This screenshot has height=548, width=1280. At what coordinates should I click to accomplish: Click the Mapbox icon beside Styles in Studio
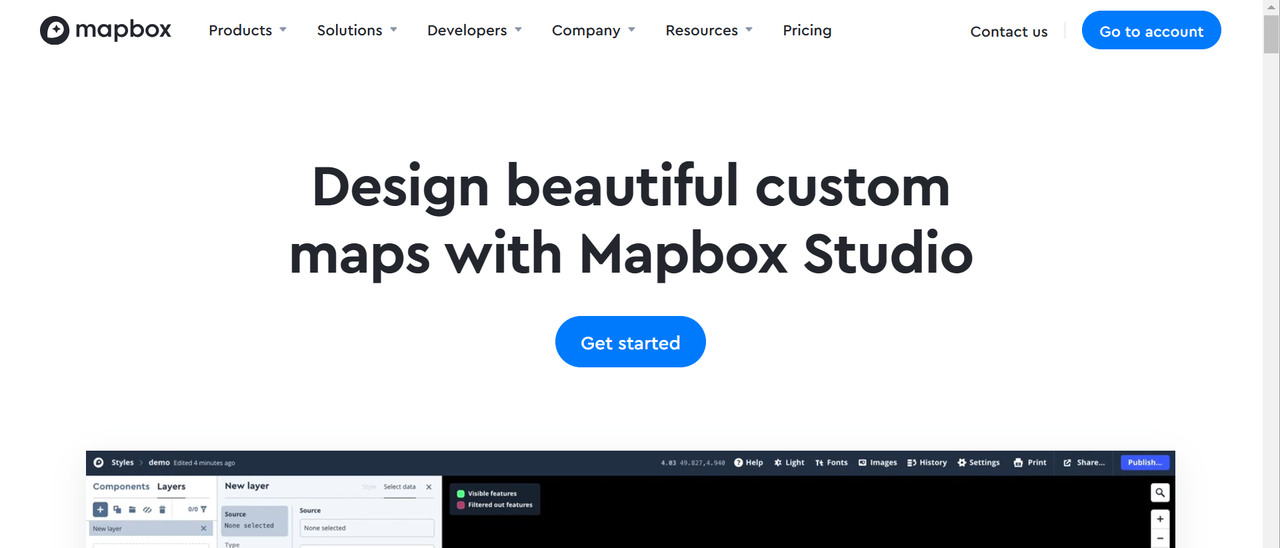pyautogui.click(x=99, y=462)
